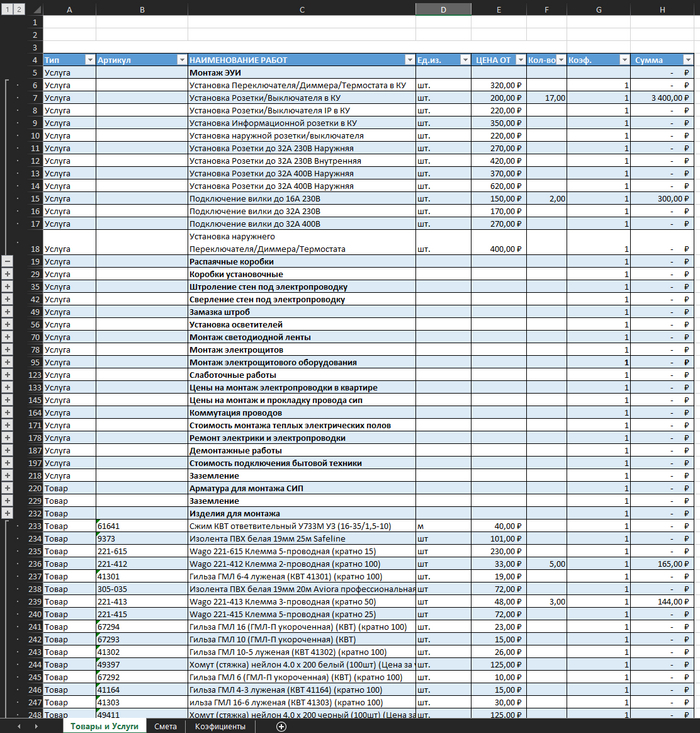Click cell Подключение вилки до 16А 230В
Viewport: 700px width, 733px height.
point(302,199)
